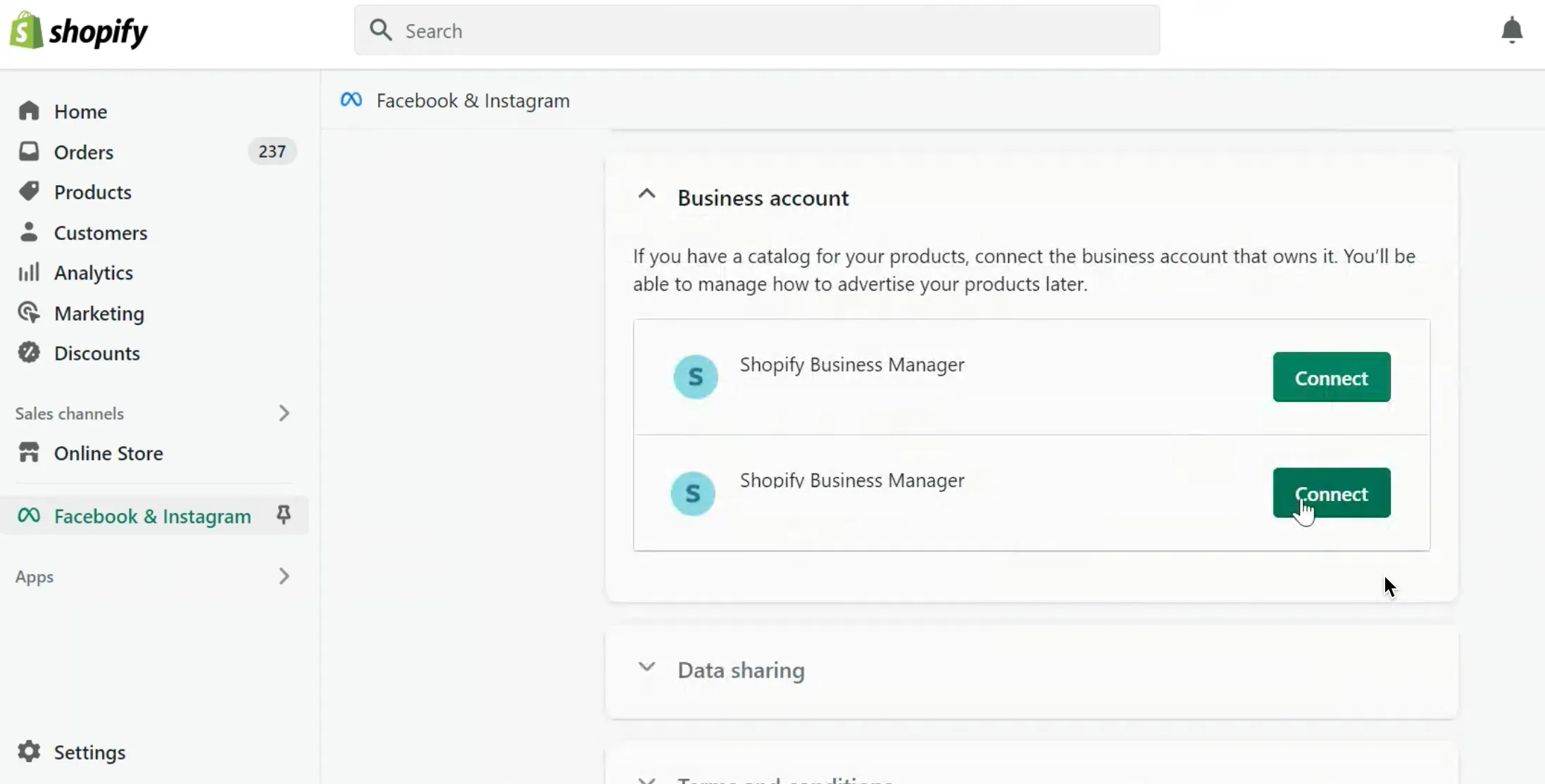Image resolution: width=1545 pixels, height=784 pixels.
Task: Connect the first Shopify Business Manager
Action: point(1332,377)
